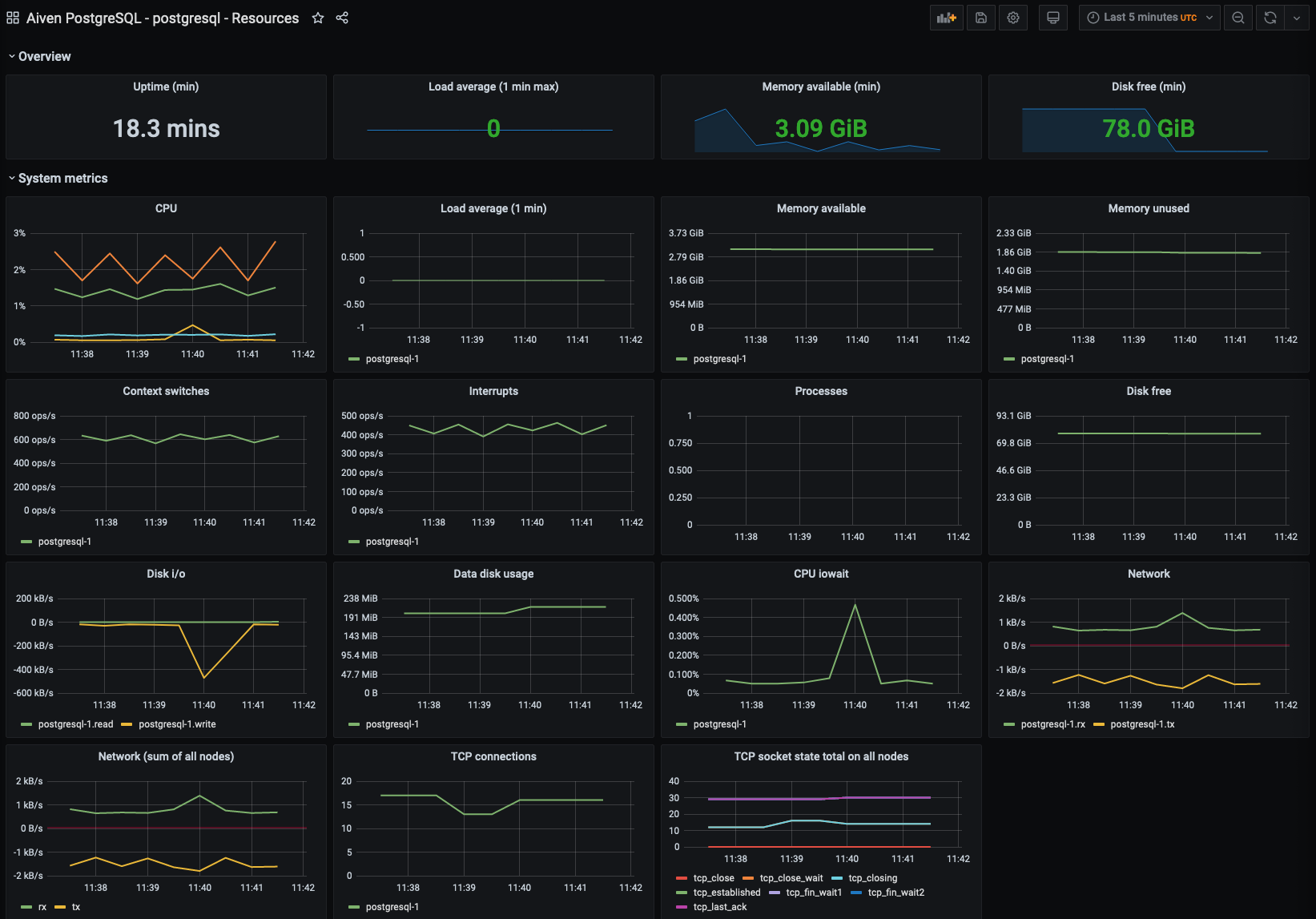Collapse the Overview section
Image resolution: width=1316 pixels, height=919 pixels.
click(x=41, y=56)
